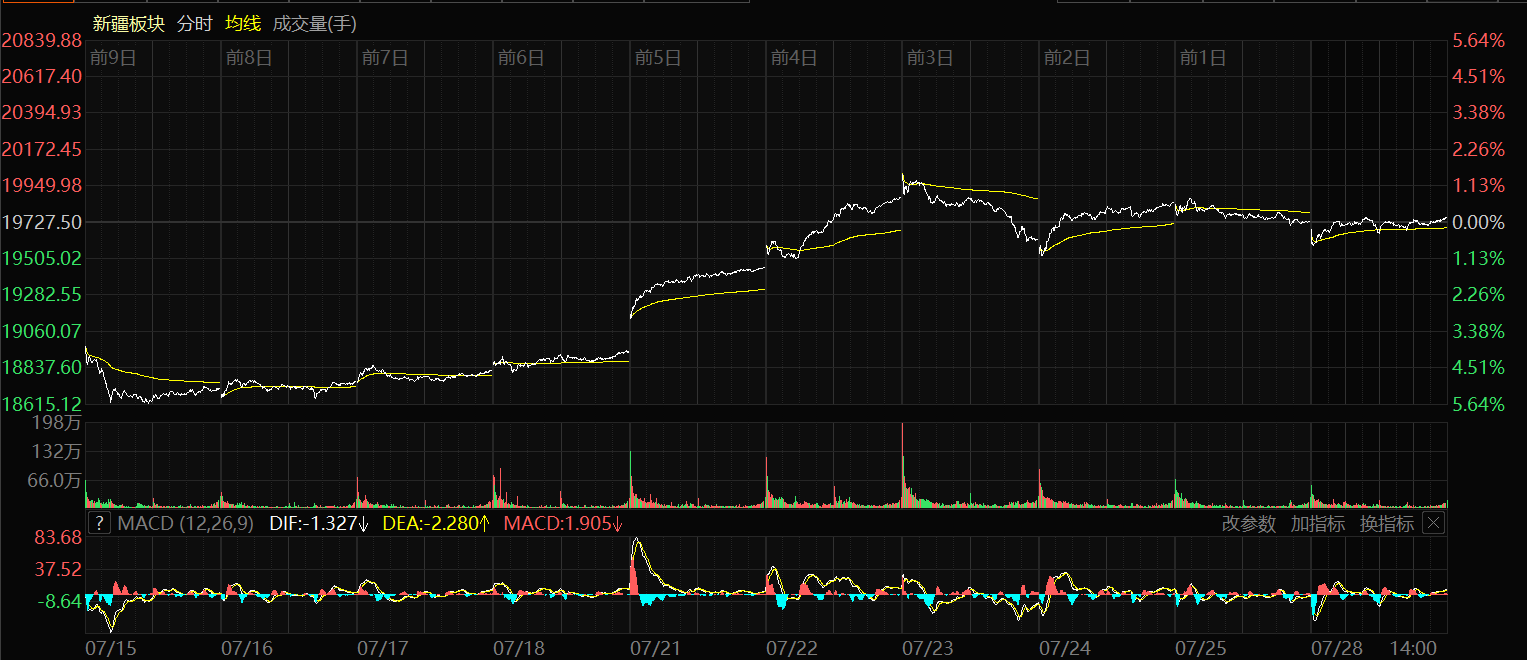Toggle the 均线 average line label
The width and height of the screenshot is (1527, 660).
pos(243,23)
